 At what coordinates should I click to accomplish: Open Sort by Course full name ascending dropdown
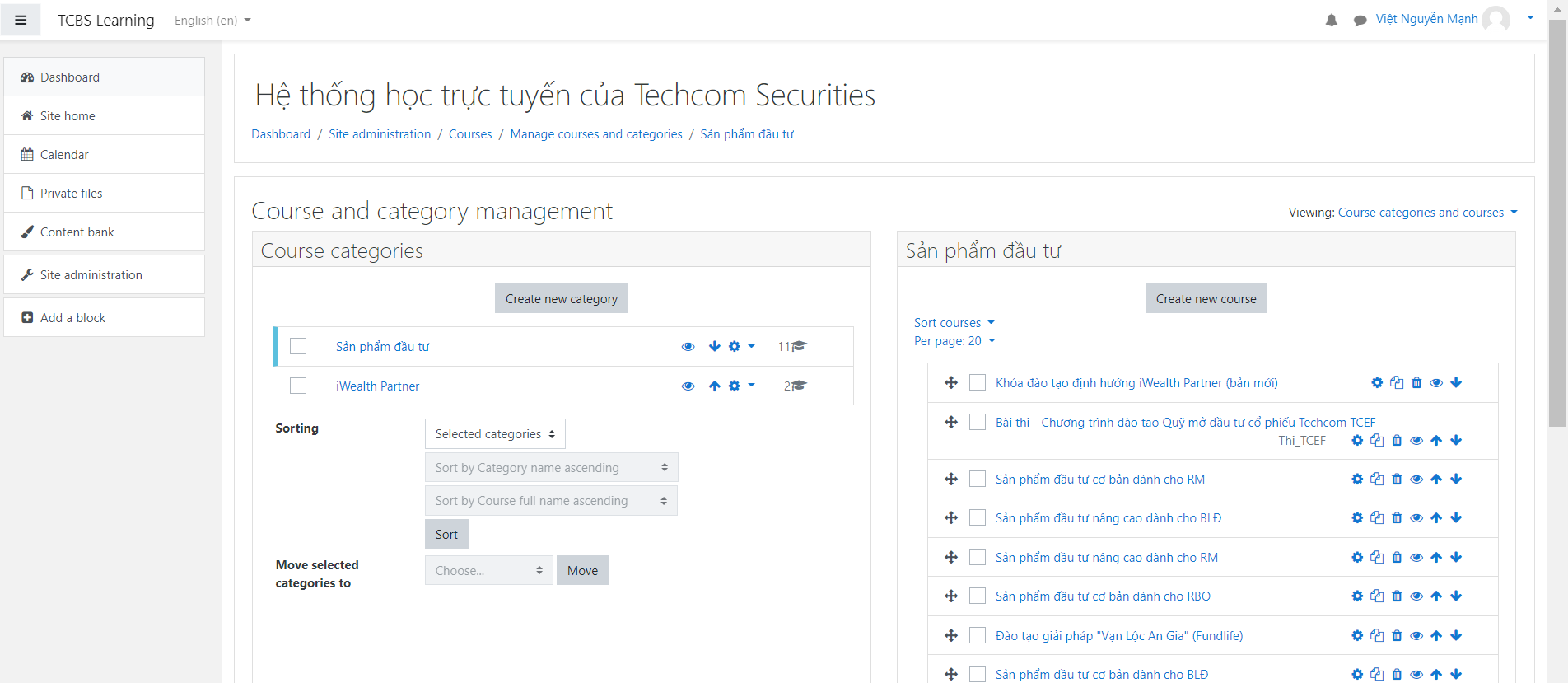(551, 501)
